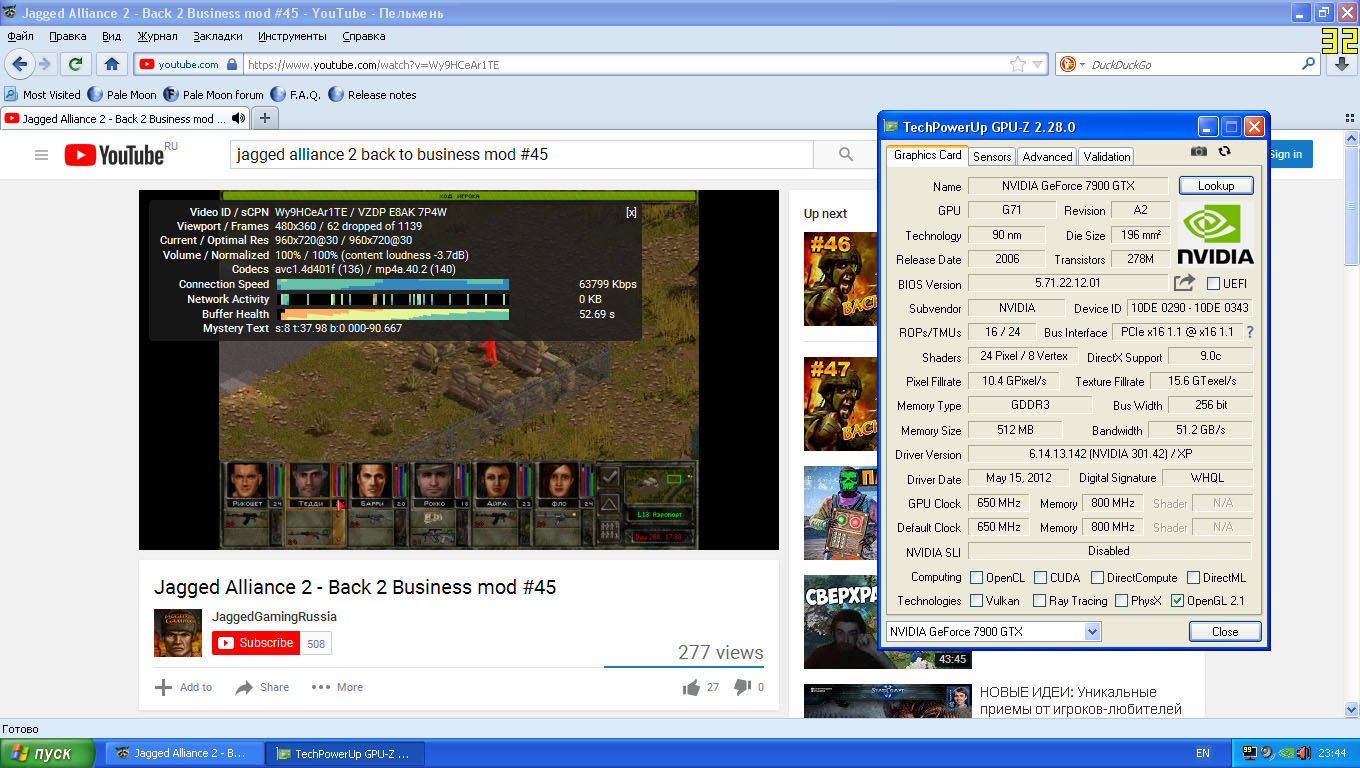Open the Инструменты menu

click(x=292, y=36)
